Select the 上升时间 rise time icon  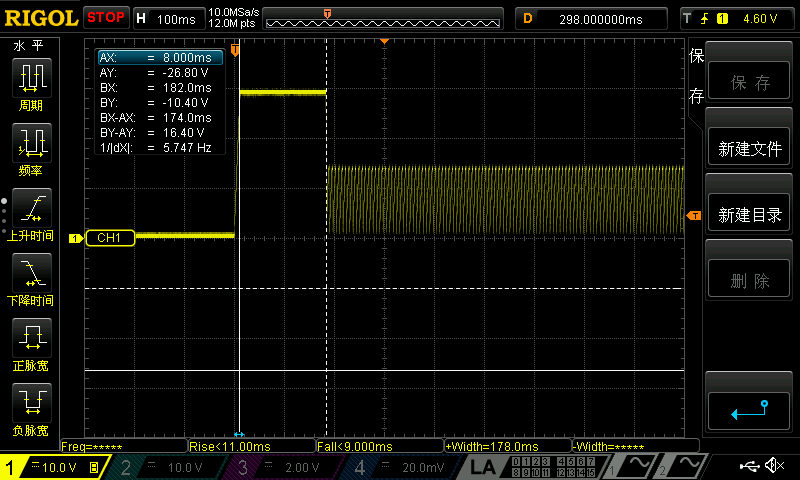32,208
